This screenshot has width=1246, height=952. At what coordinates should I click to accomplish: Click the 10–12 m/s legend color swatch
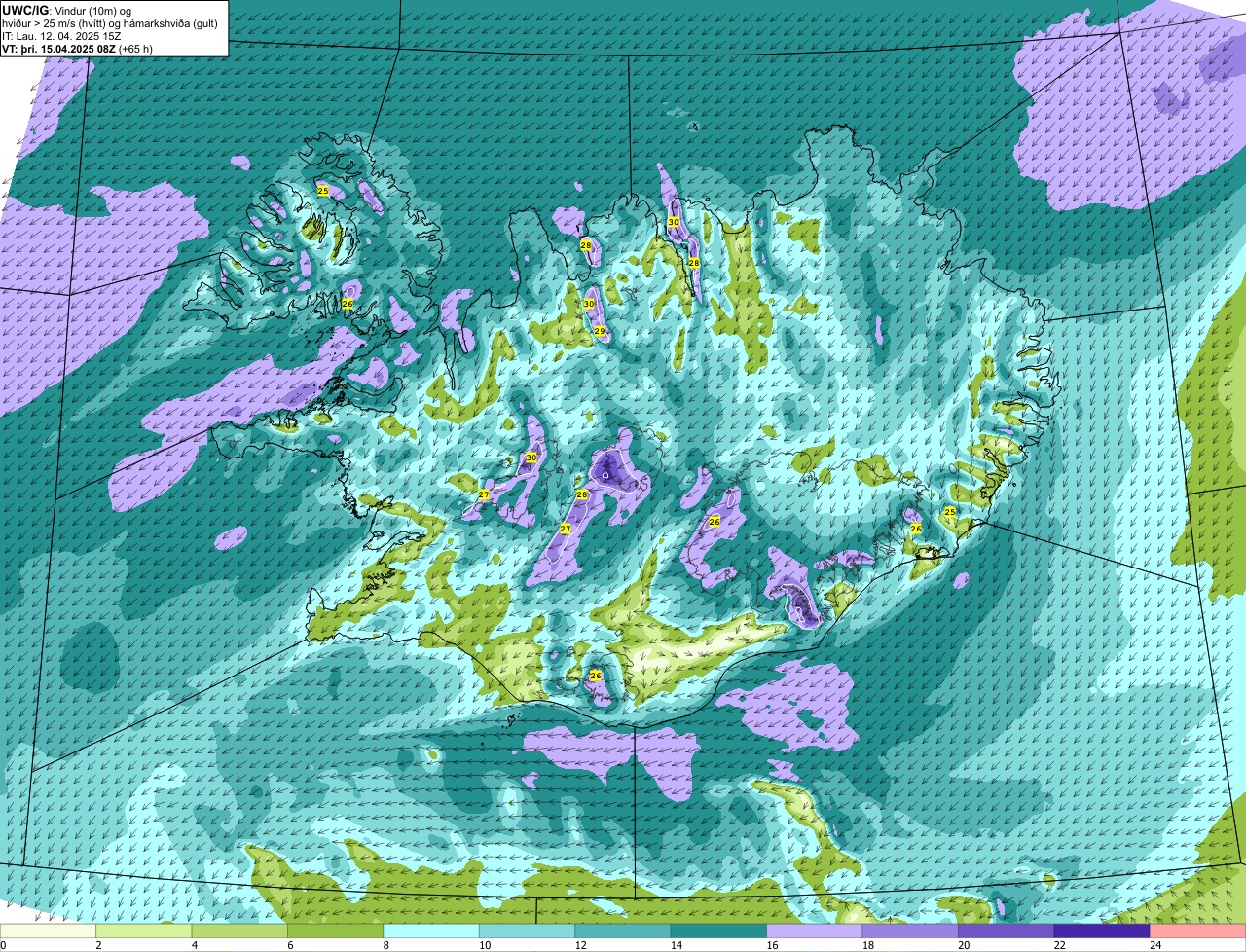click(x=528, y=932)
